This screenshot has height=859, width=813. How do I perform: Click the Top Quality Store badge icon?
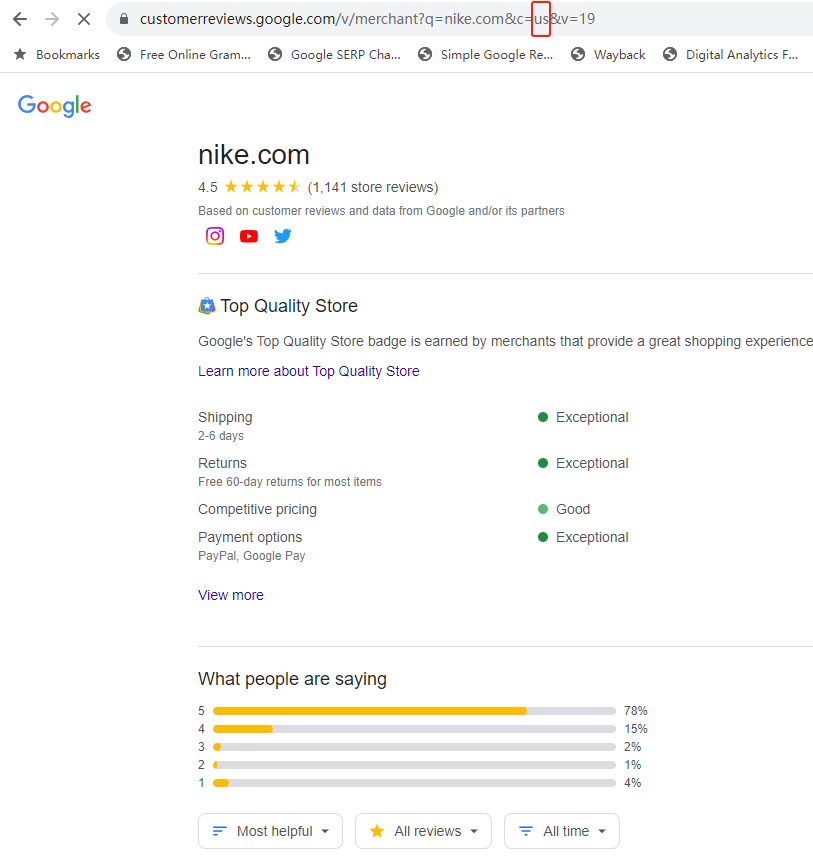[x=207, y=306]
